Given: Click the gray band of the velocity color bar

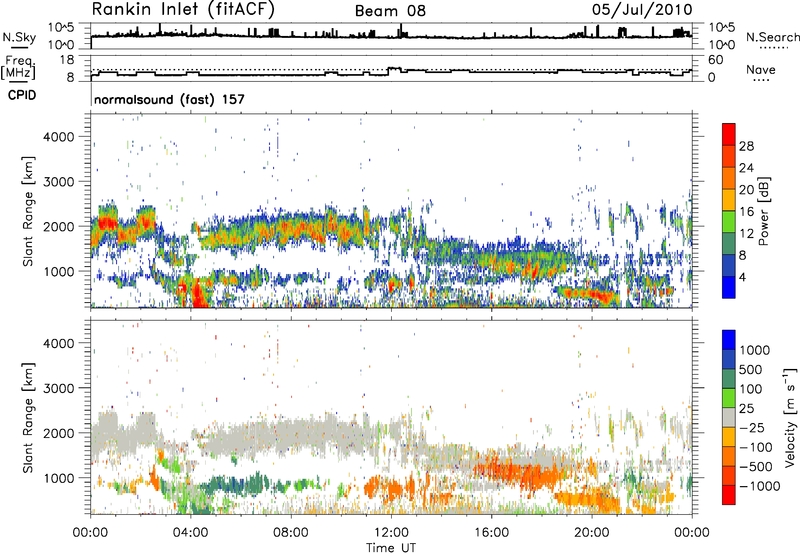Looking at the screenshot, I should 729,418.
